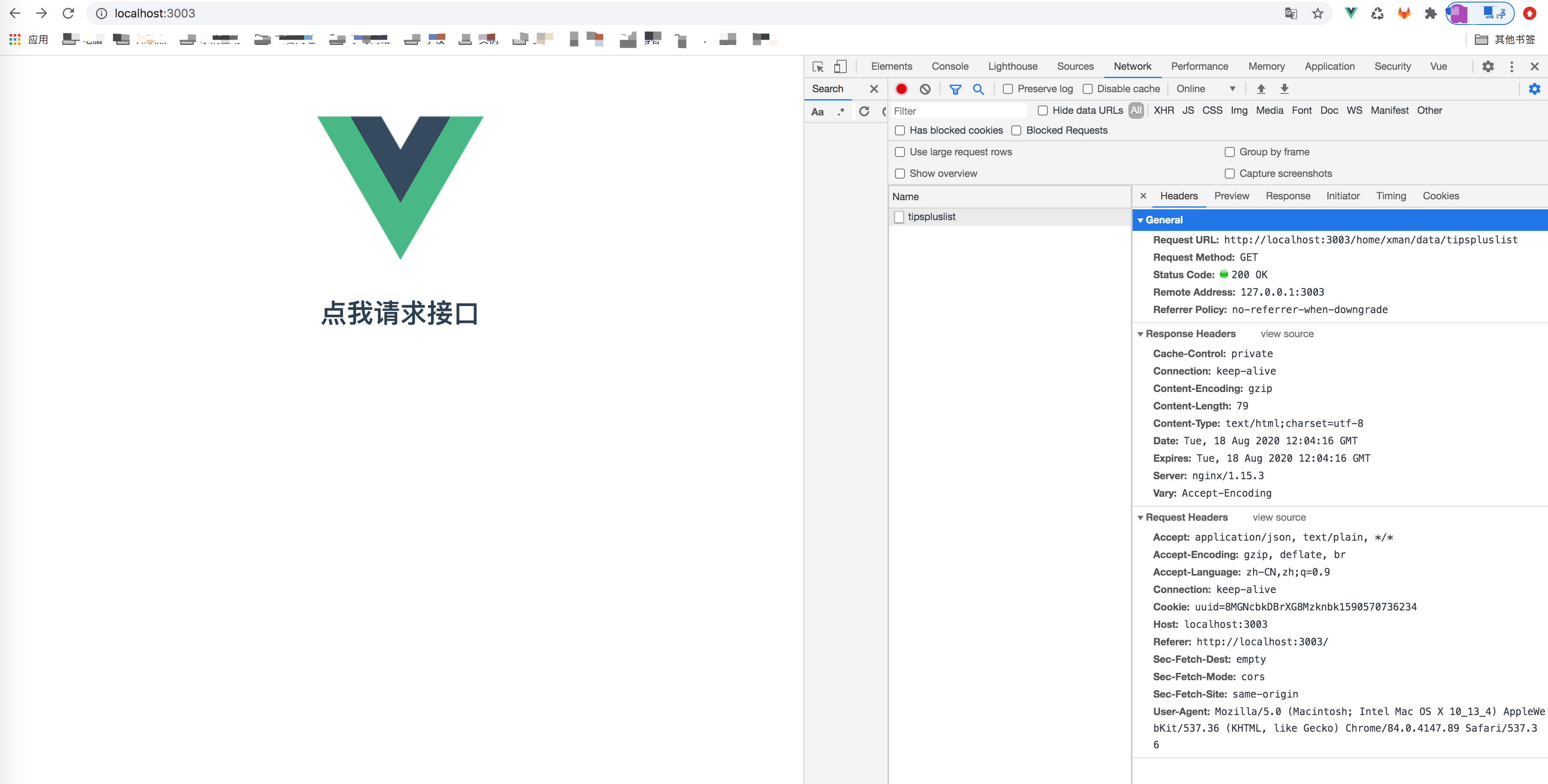
Task: Open the DevTools settings gear
Action: [x=1487, y=67]
